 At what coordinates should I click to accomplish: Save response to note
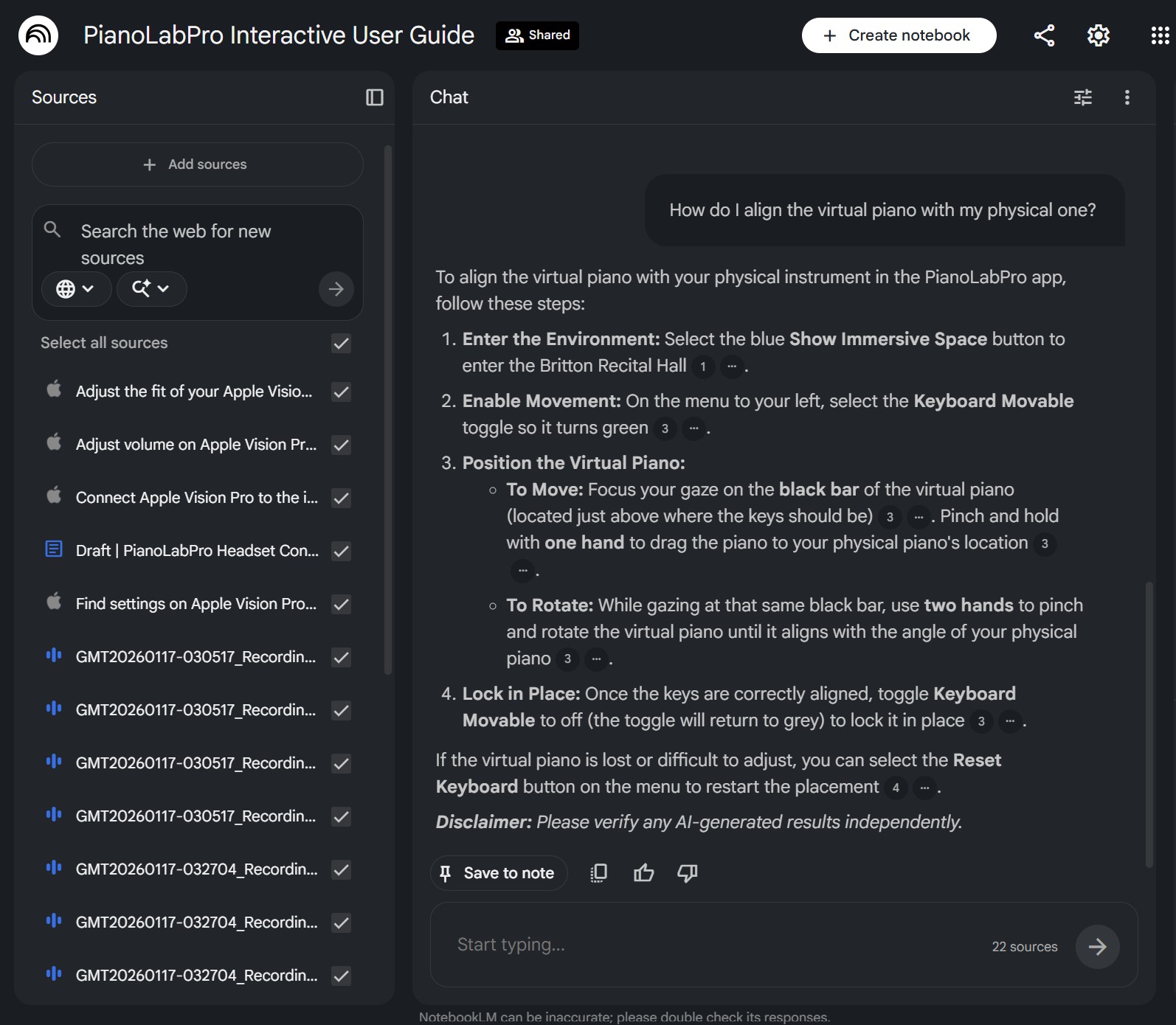[x=498, y=873]
